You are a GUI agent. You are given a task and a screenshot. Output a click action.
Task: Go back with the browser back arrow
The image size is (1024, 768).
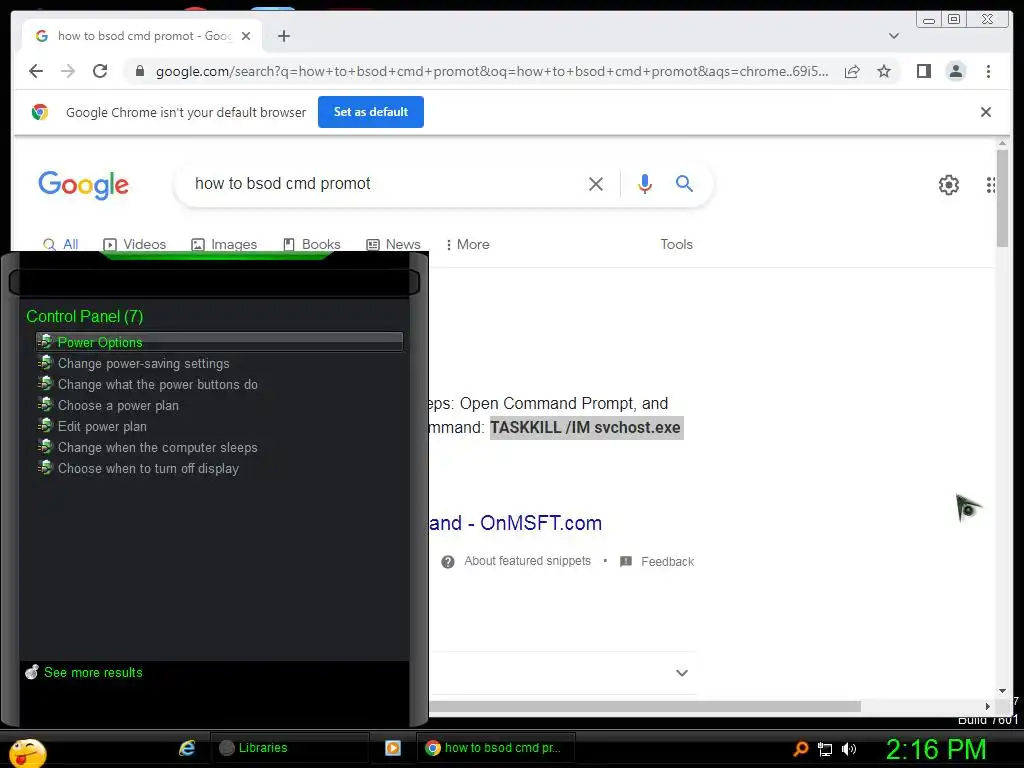point(36,71)
